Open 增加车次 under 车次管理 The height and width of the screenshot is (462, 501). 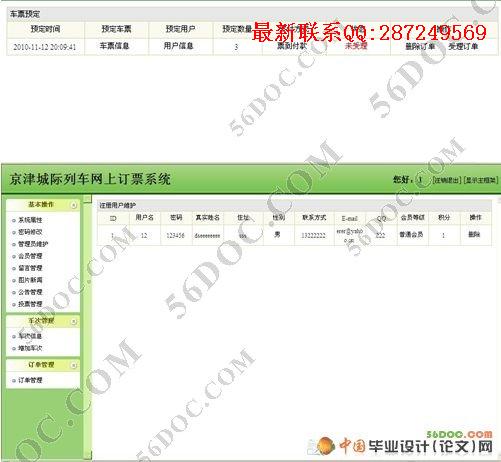click(x=30, y=348)
